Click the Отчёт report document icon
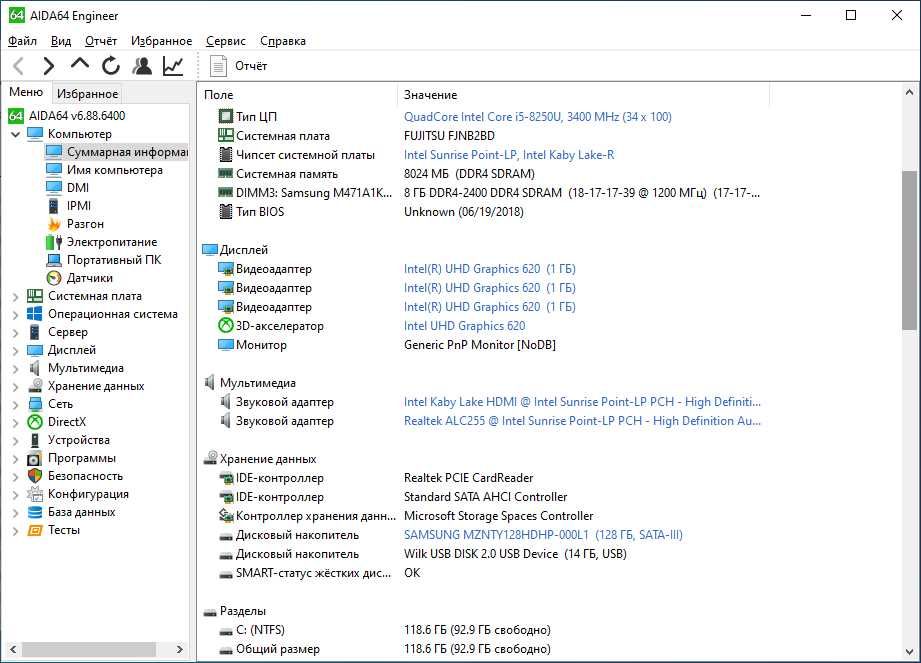This screenshot has width=921, height=663. coord(218,66)
